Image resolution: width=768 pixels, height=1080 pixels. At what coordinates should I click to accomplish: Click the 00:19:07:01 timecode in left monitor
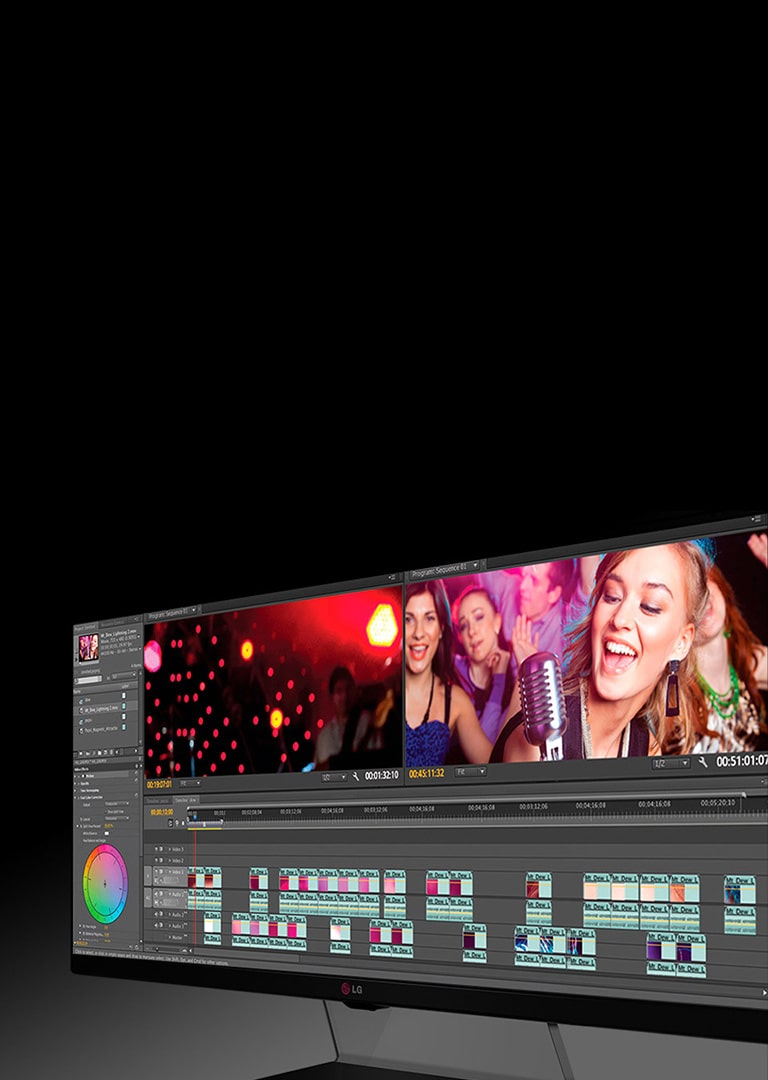(159, 784)
